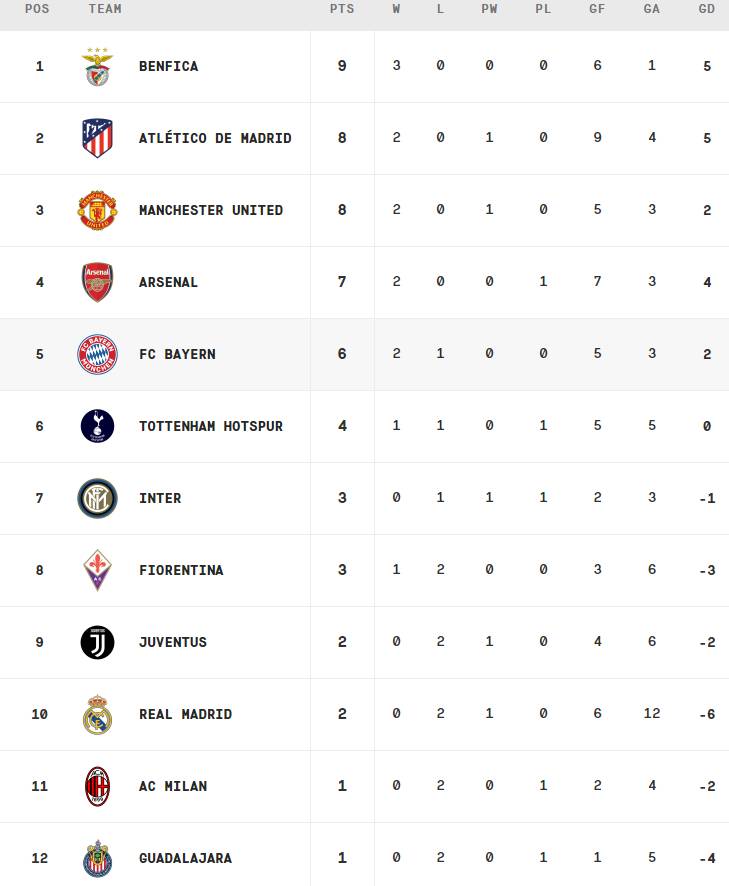Click the FC Bayern crest
Viewport: 729px width, 886px height.
pos(97,354)
